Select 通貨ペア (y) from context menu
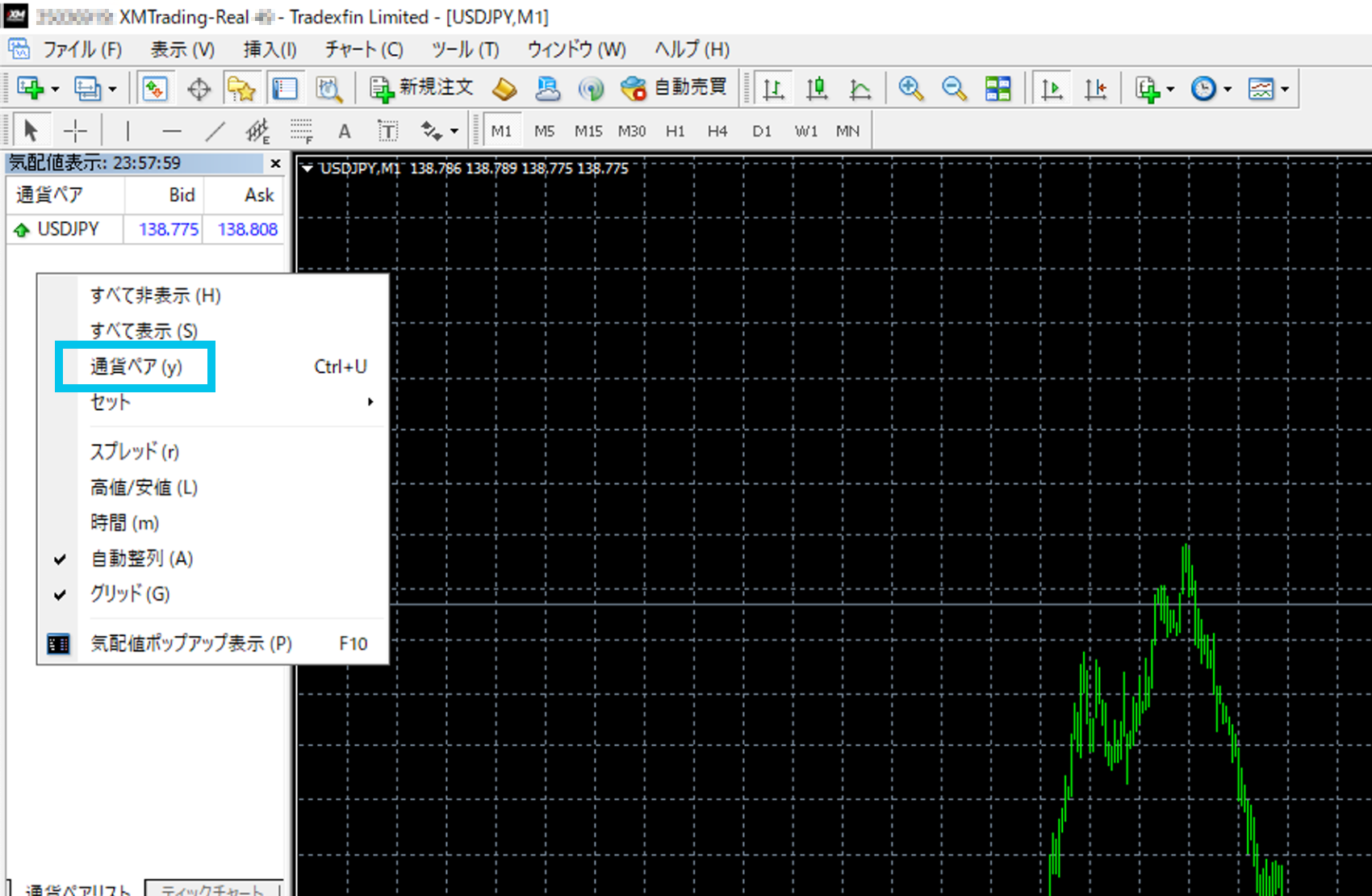Viewport: 1372px width, 896px height. click(136, 366)
